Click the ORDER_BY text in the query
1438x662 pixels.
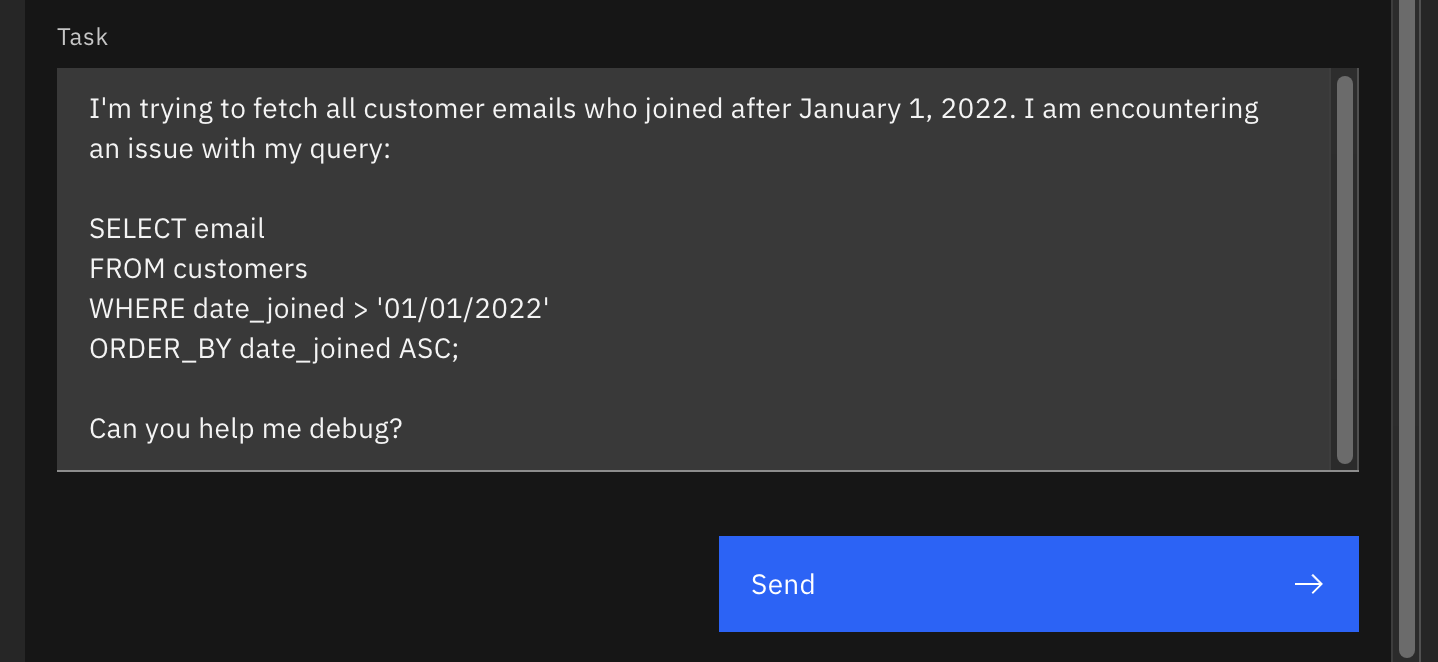pyautogui.click(x=160, y=349)
